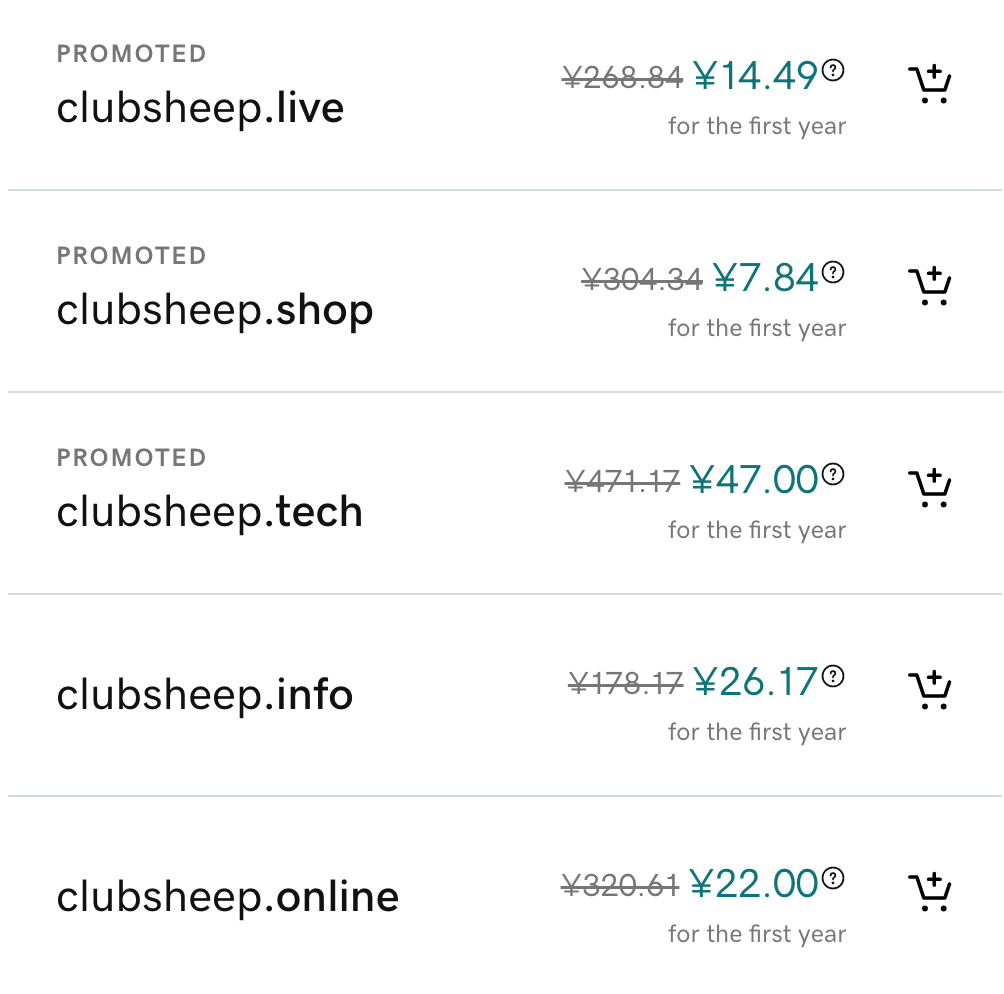Add clubsheep.info to cart

(930, 690)
